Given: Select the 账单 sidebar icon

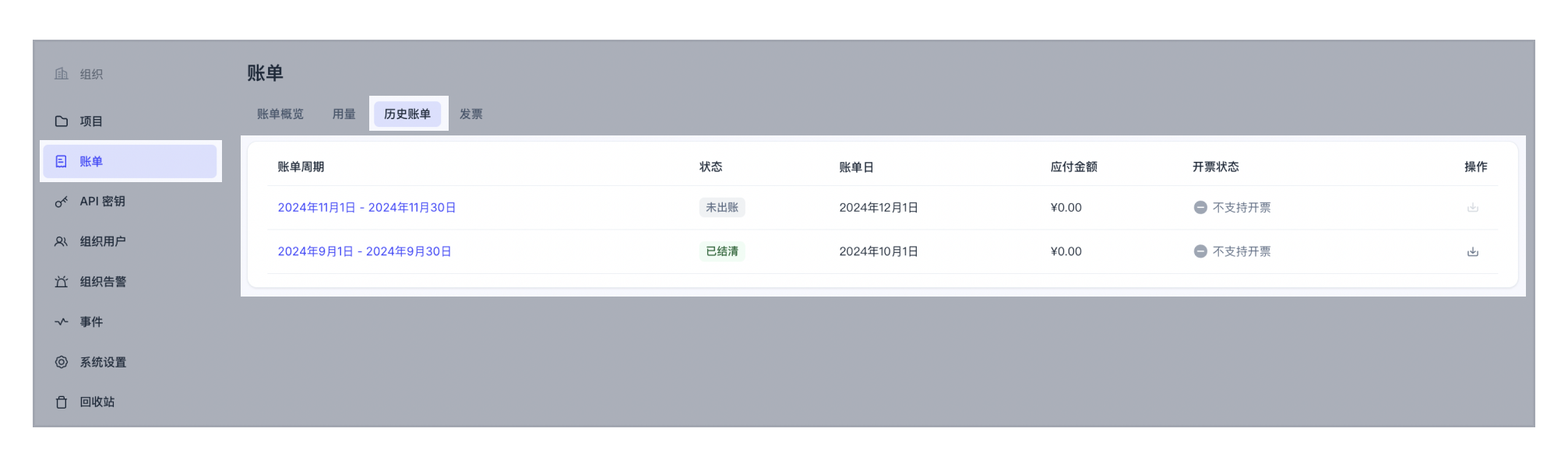Looking at the screenshot, I should point(62,160).
